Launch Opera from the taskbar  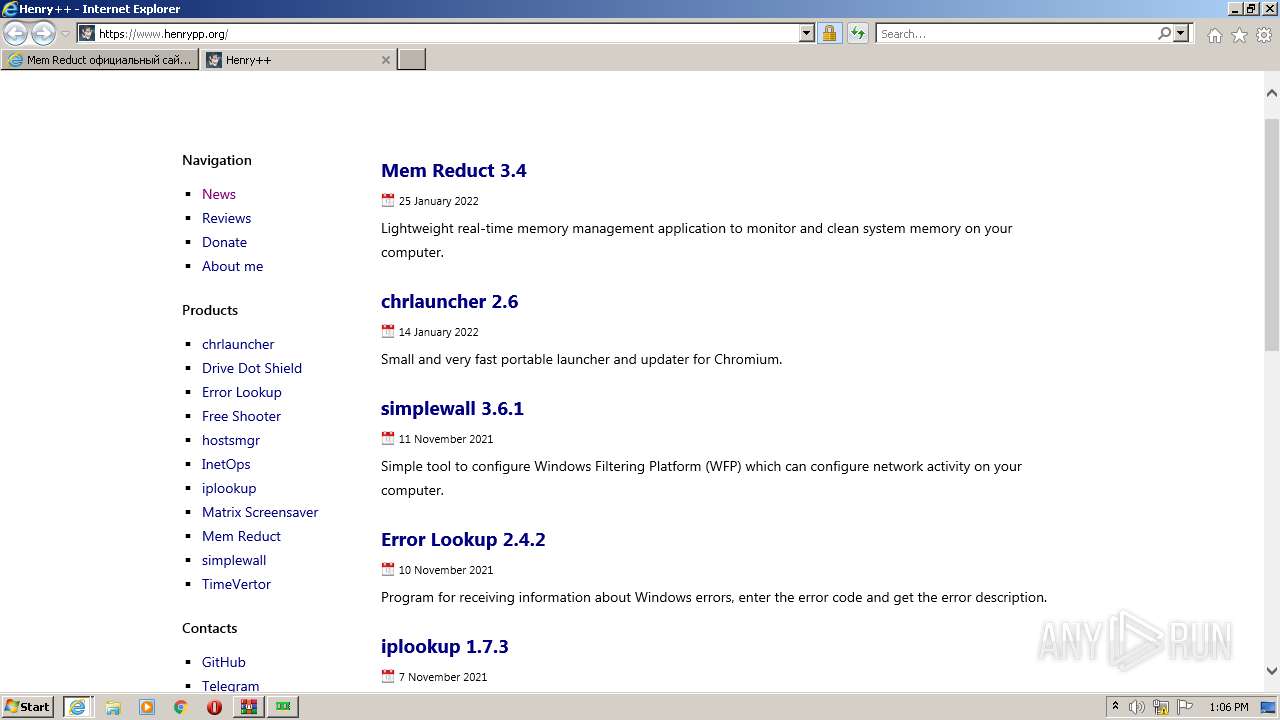click(214, 707)
